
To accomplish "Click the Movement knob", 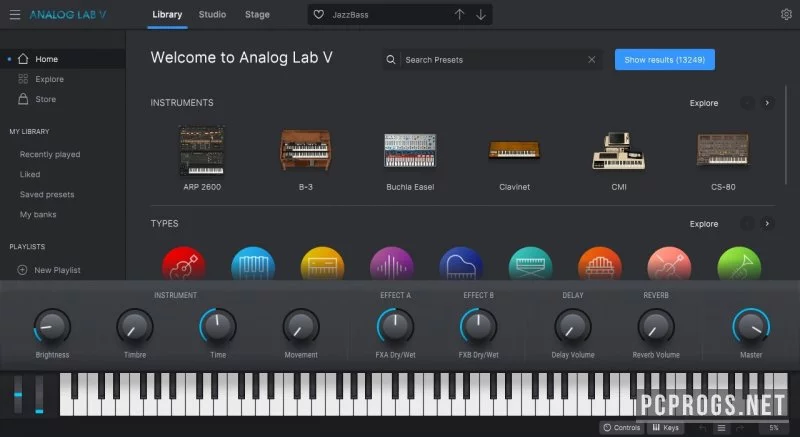I will [x=301, y=326].
